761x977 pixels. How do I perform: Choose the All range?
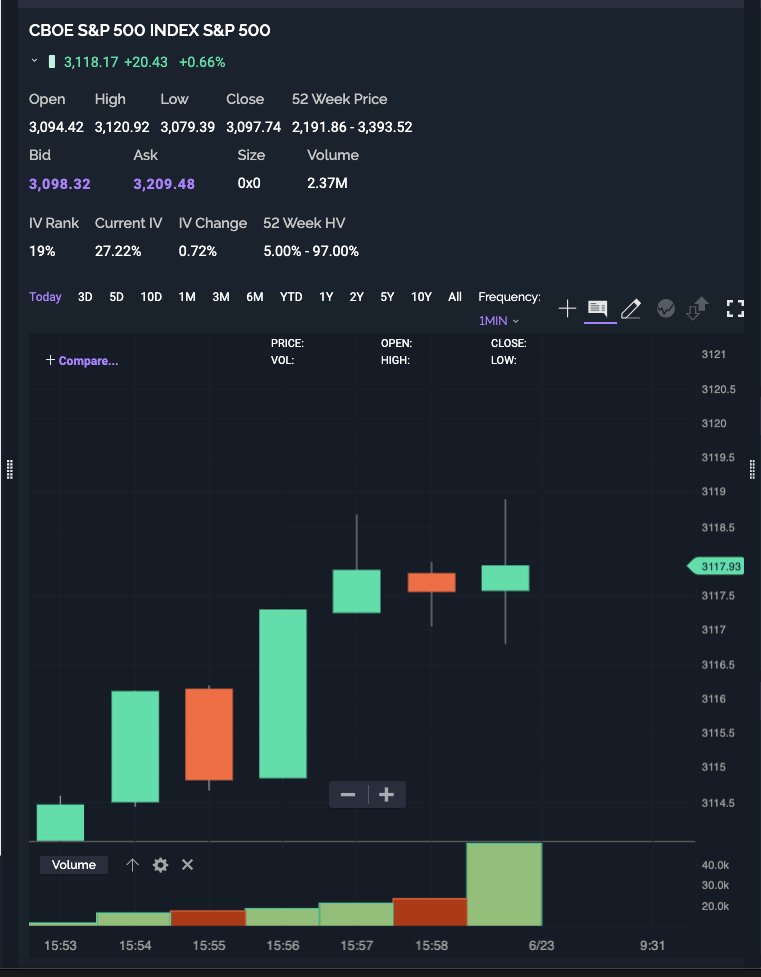(x=455, y=297)
